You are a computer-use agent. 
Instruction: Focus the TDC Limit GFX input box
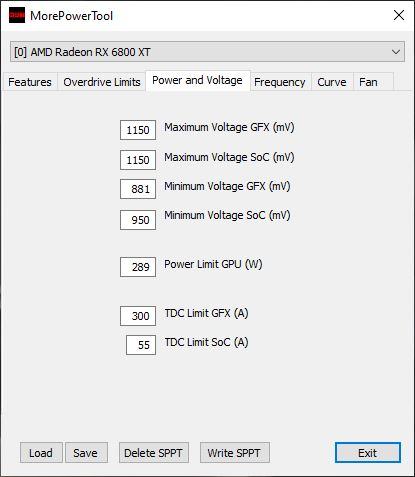[x=138, y=316]
